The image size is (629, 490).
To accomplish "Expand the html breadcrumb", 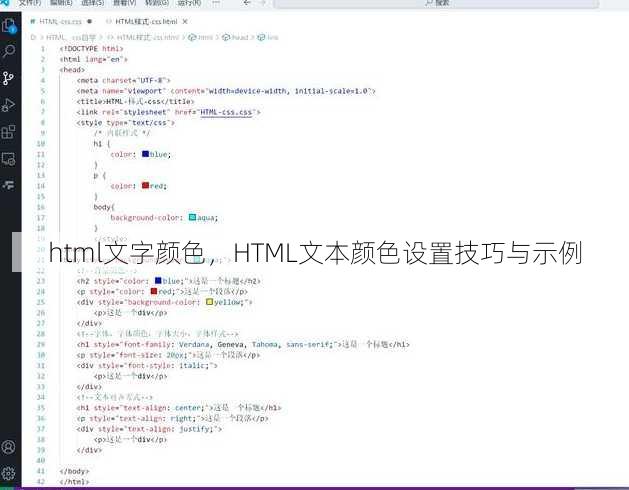I will click(x=201, y=37).
